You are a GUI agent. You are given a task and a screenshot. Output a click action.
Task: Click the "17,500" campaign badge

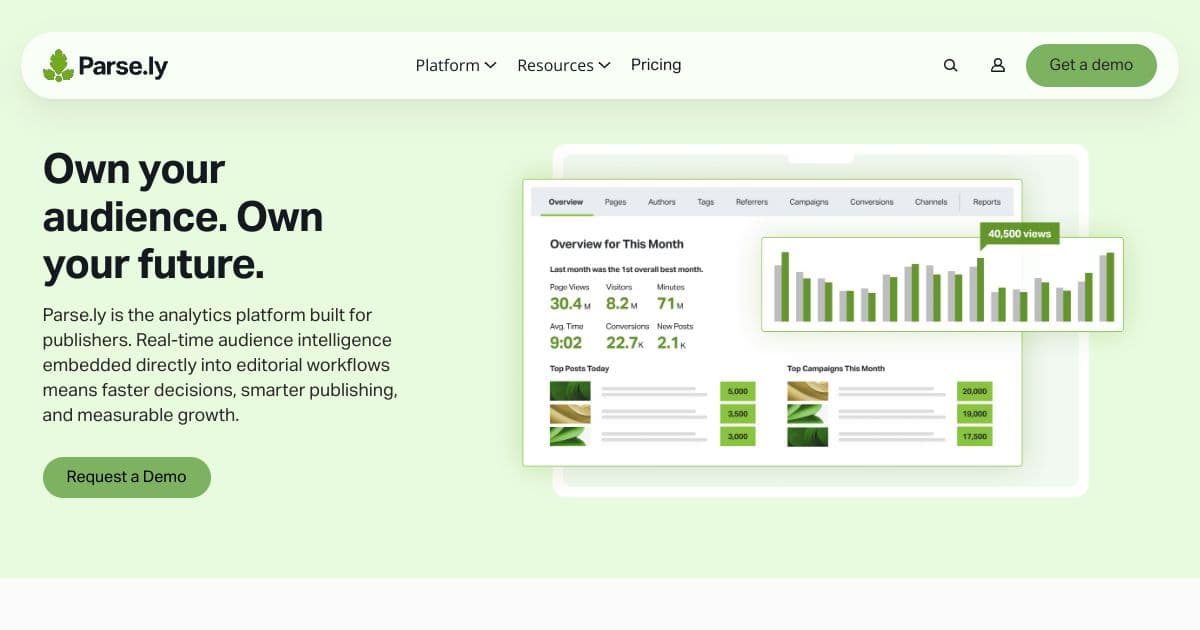pyautogui.click(x=974, y=436)
